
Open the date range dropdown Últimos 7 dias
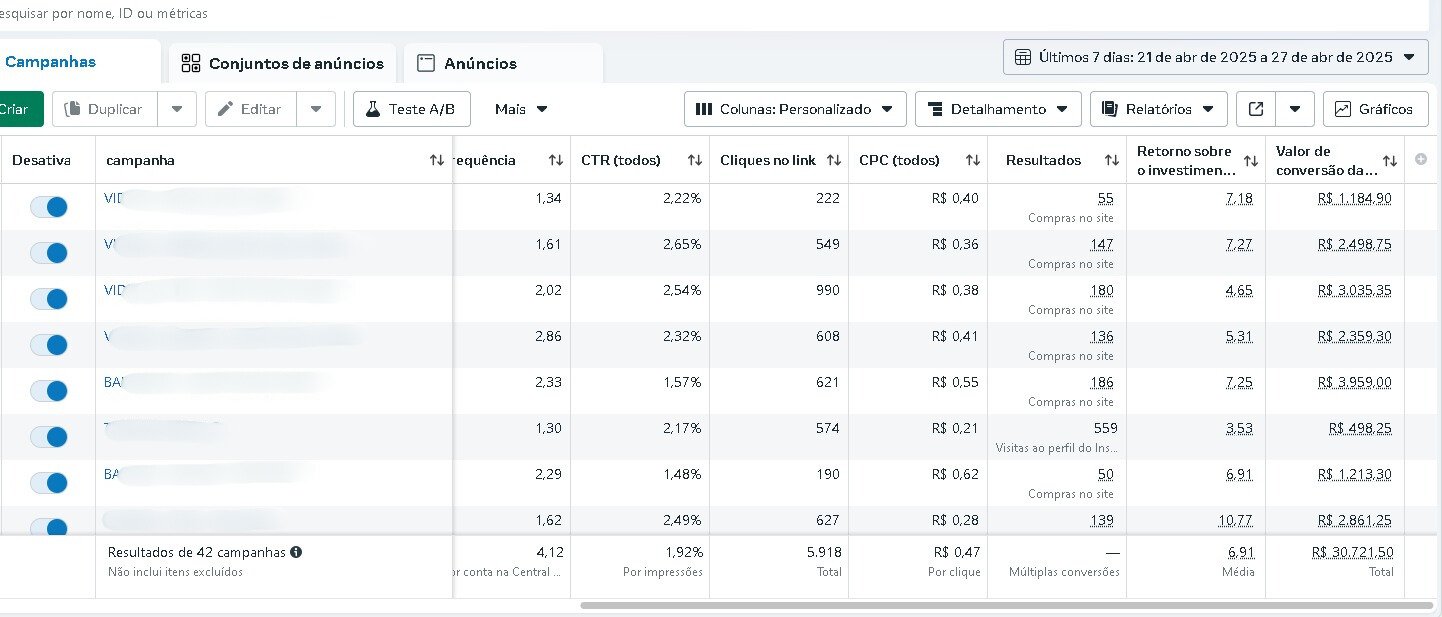pyautogui.click(x=1215, y=57)
